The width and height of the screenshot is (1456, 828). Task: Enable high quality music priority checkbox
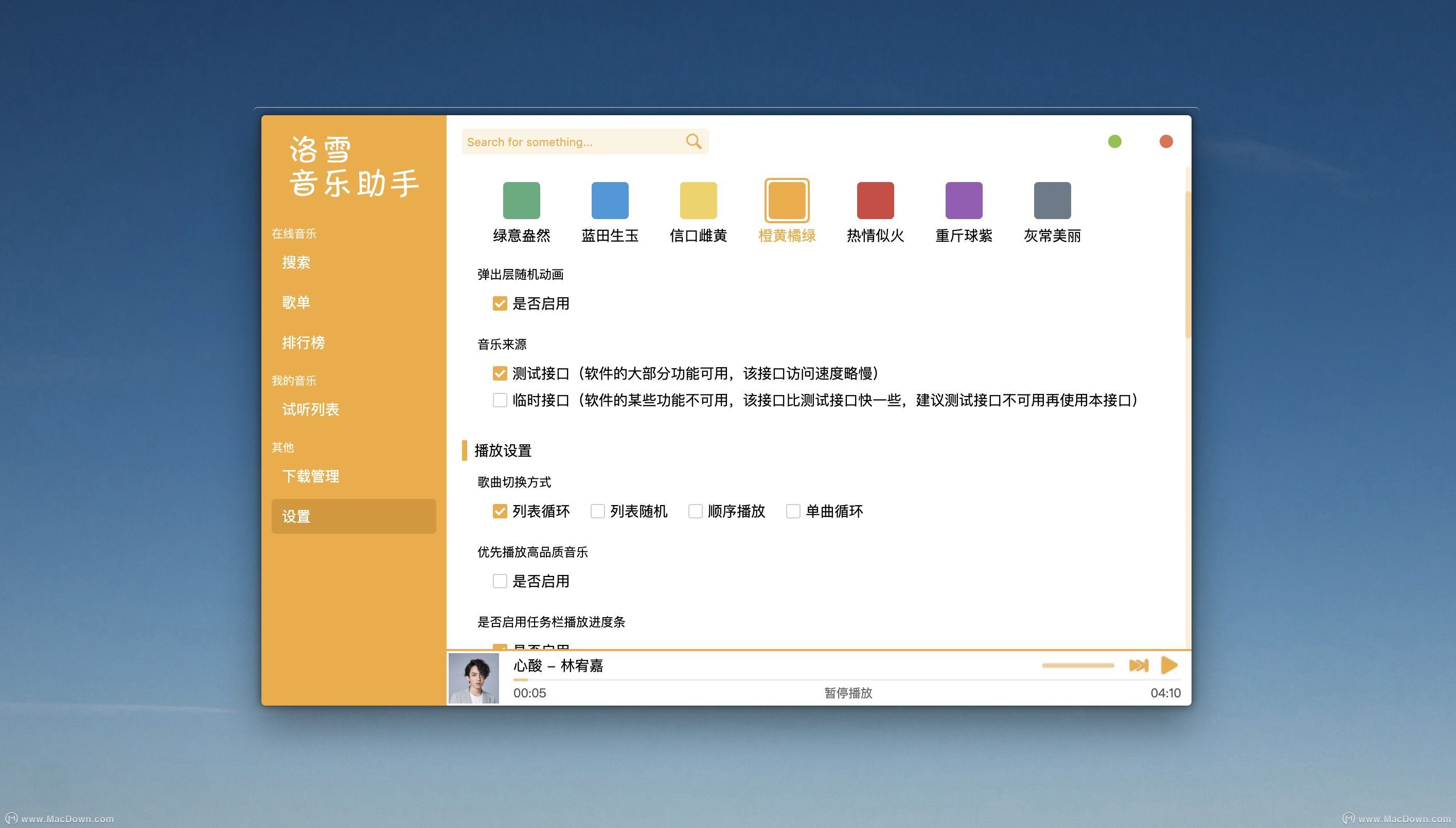[500, 581]
